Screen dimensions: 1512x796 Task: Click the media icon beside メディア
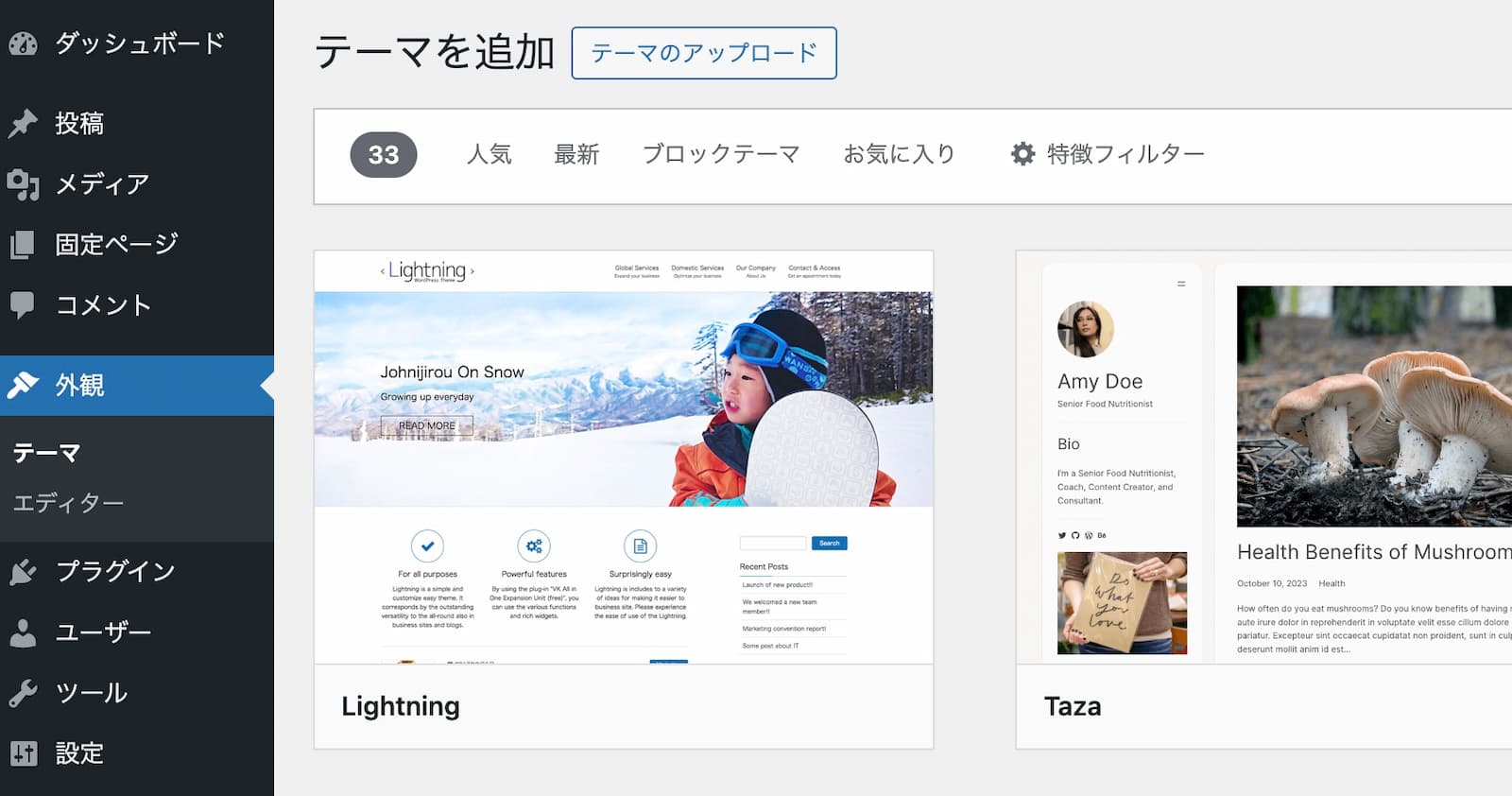(x=23, y=184)
